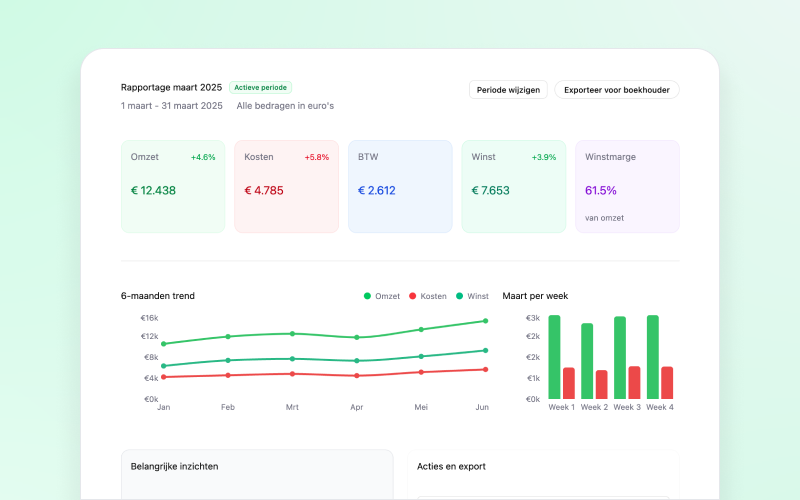
Task: Click the +4.6% Omzet change label
Action: click(x=203, y=157)
